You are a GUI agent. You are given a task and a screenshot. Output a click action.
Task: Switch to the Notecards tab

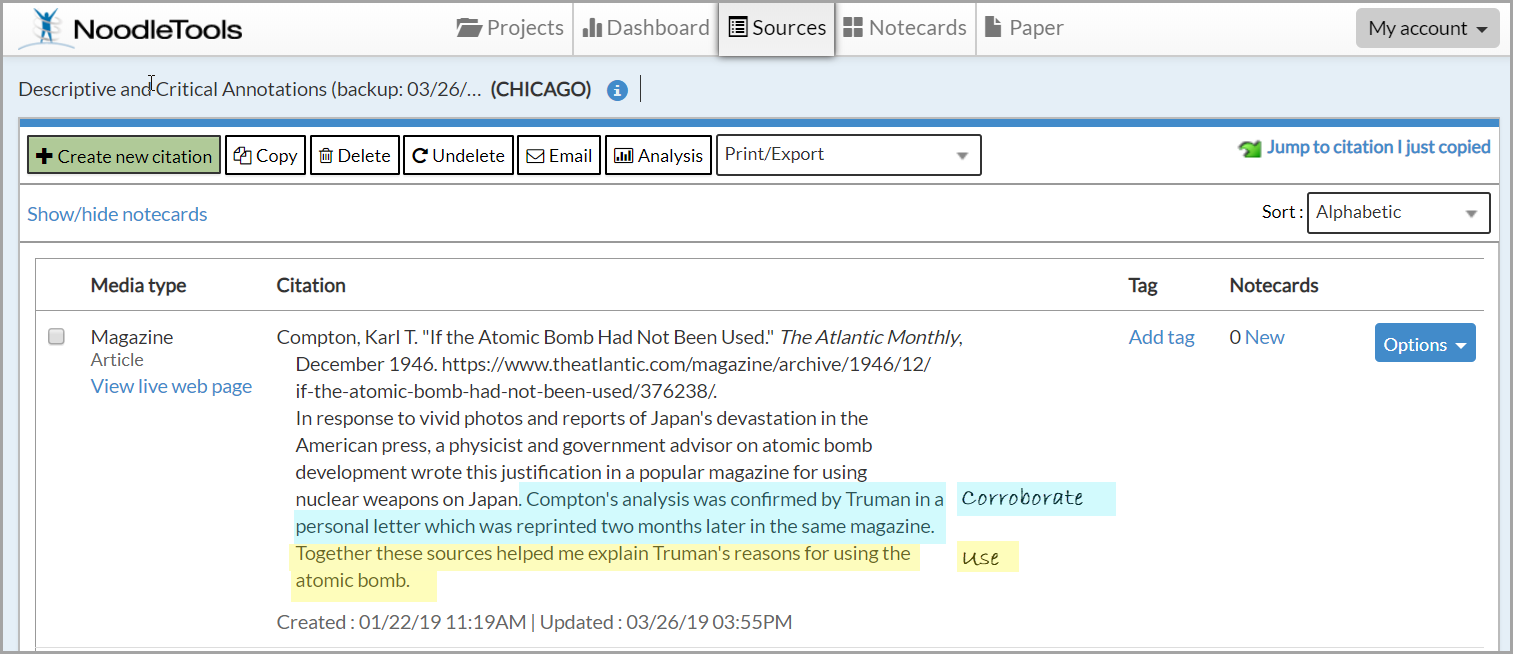tap(904, 27)
